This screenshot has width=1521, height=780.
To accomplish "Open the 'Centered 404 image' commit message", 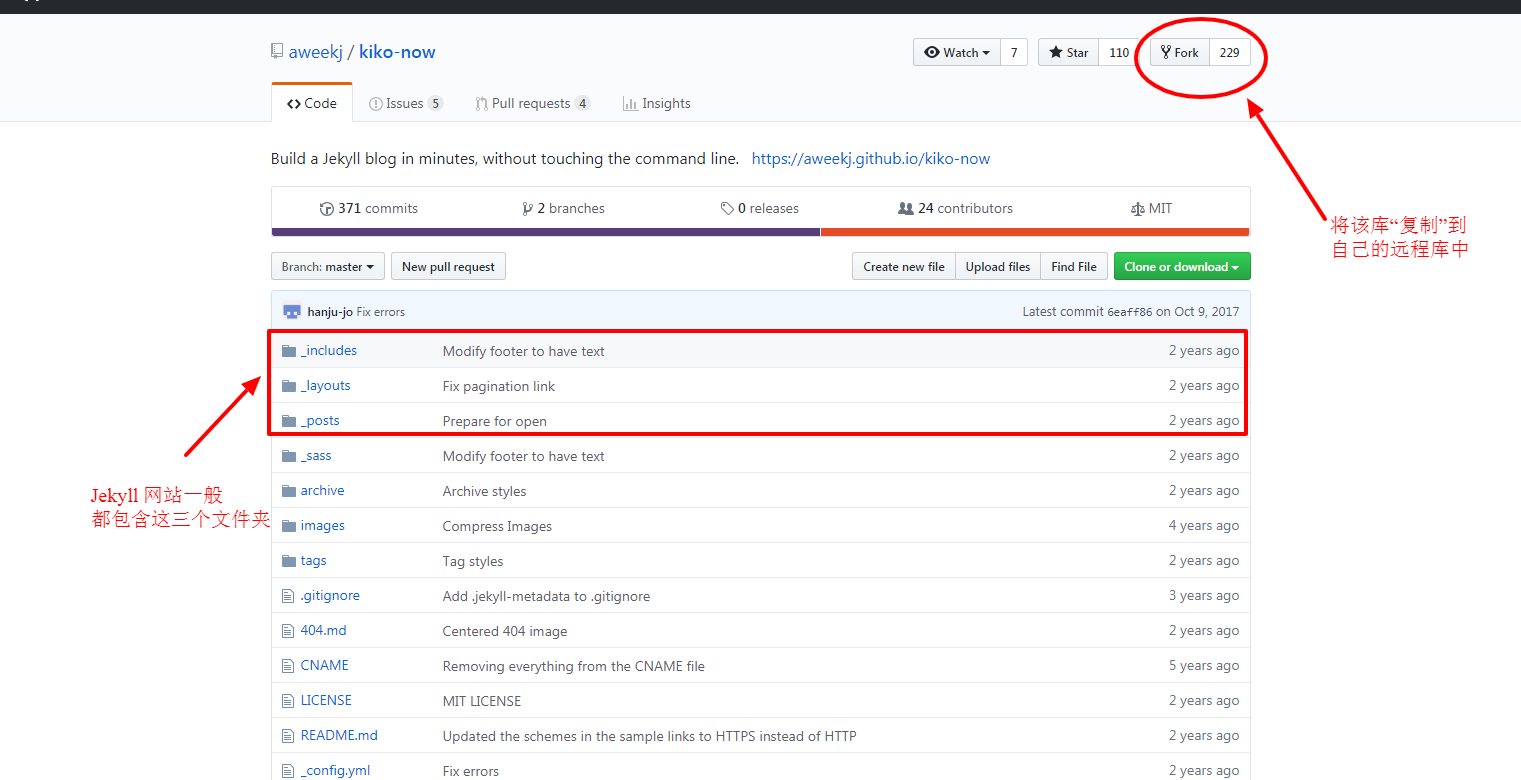I will tap(505, 631).
